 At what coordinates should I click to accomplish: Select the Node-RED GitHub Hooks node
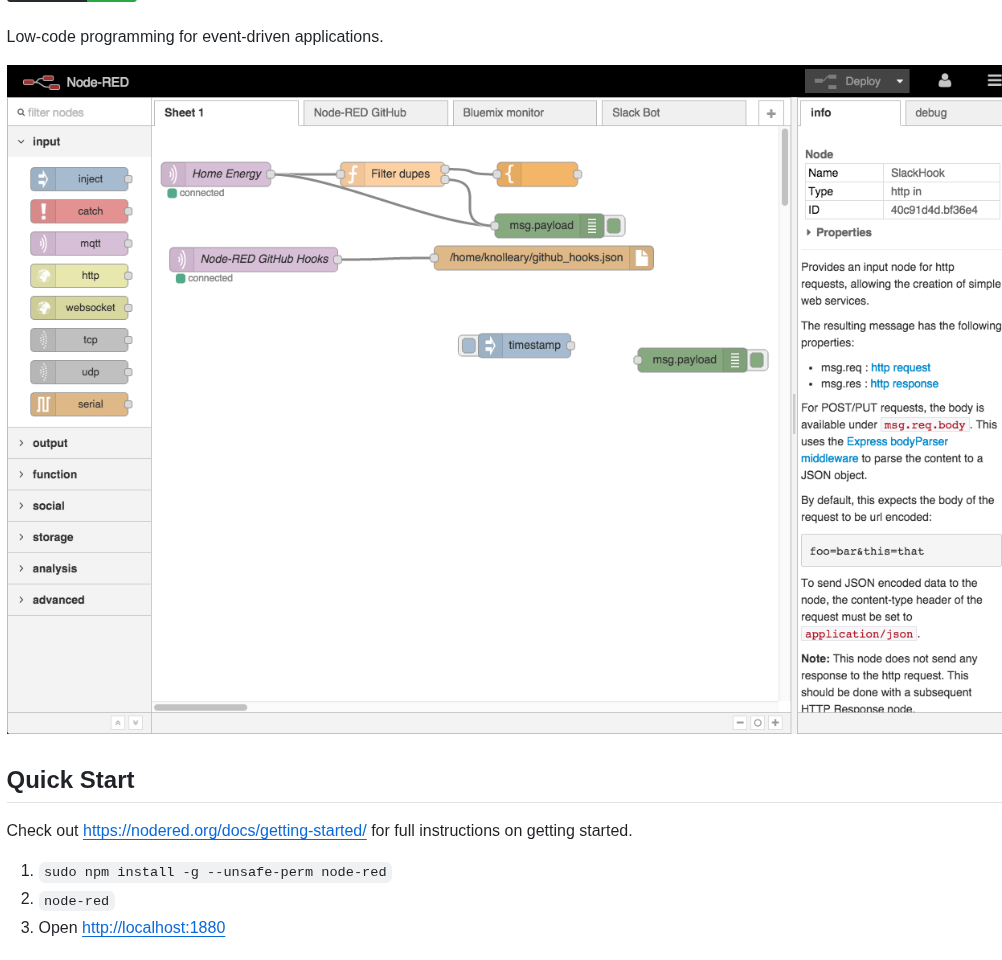(254, 259)
